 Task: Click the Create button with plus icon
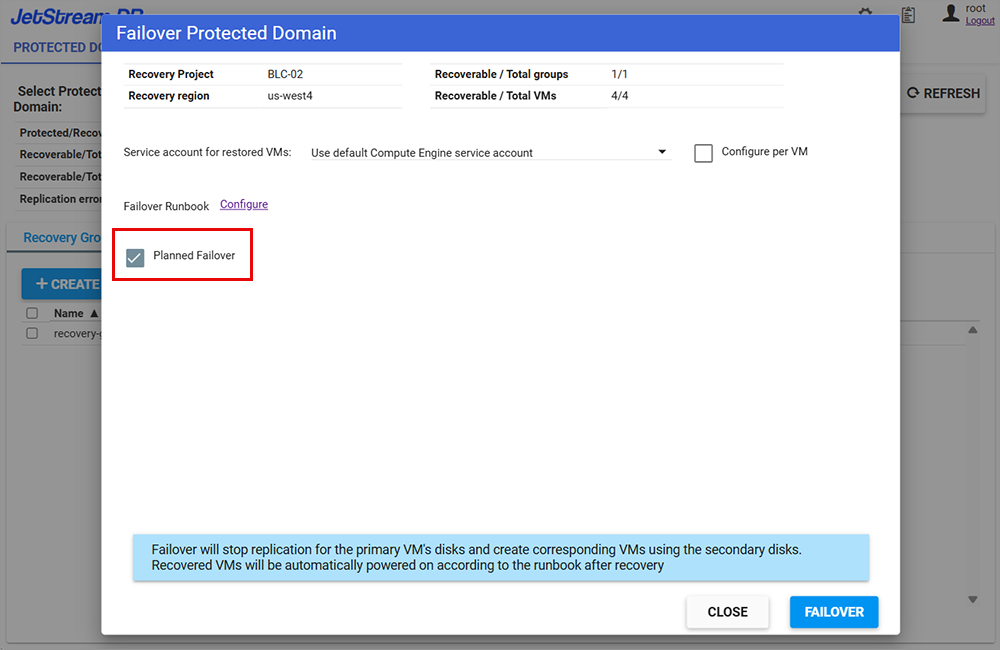click(x=62, y=284)
